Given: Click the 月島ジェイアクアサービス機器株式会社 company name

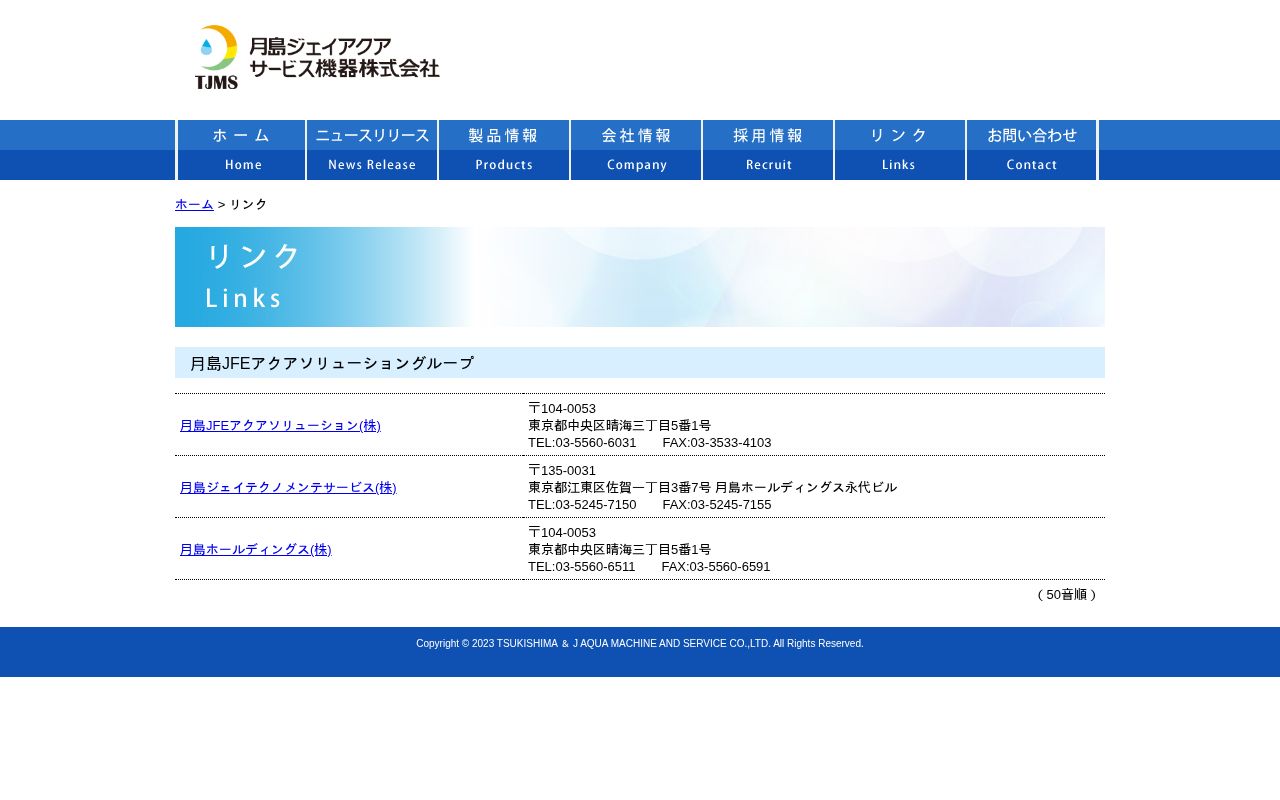Looking at the screenshot, I should 343,57.
